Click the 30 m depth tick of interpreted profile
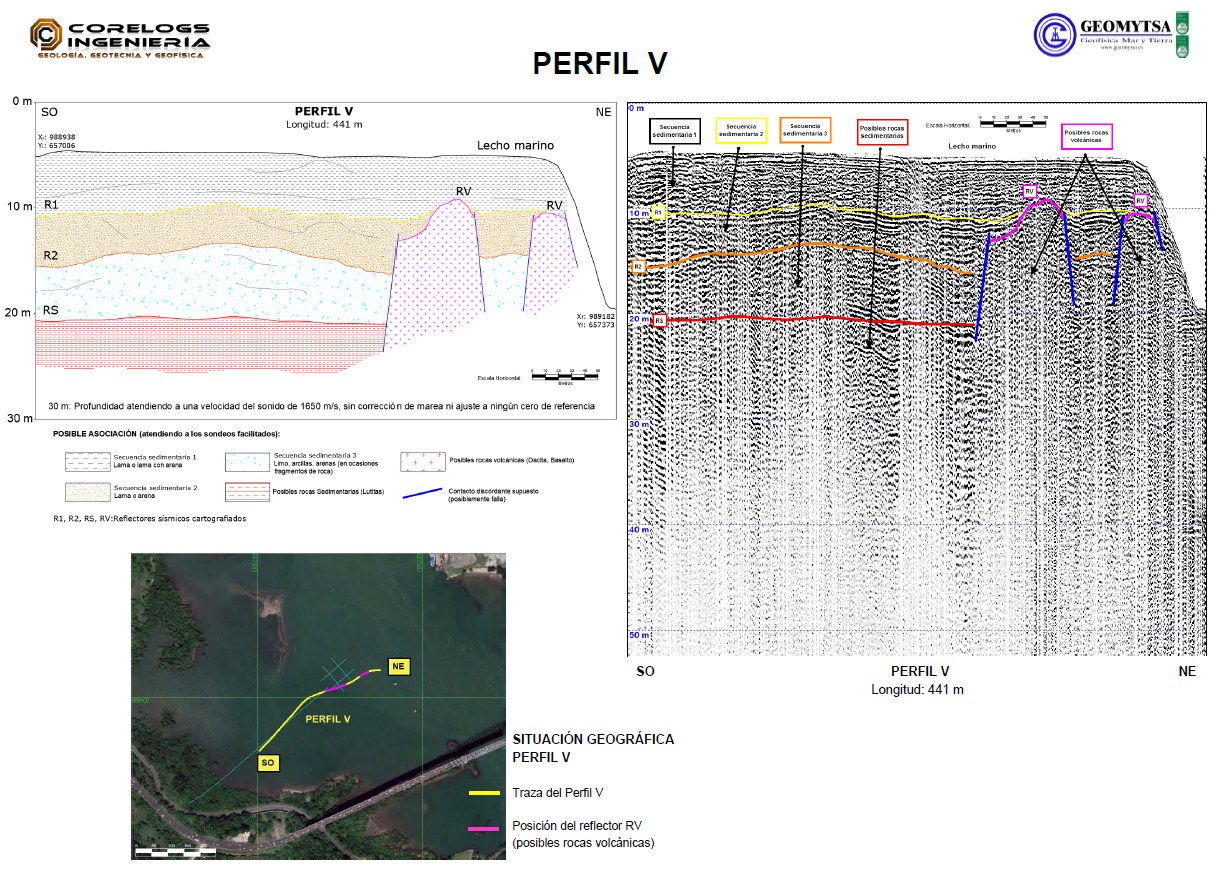 tap(18, 418)
